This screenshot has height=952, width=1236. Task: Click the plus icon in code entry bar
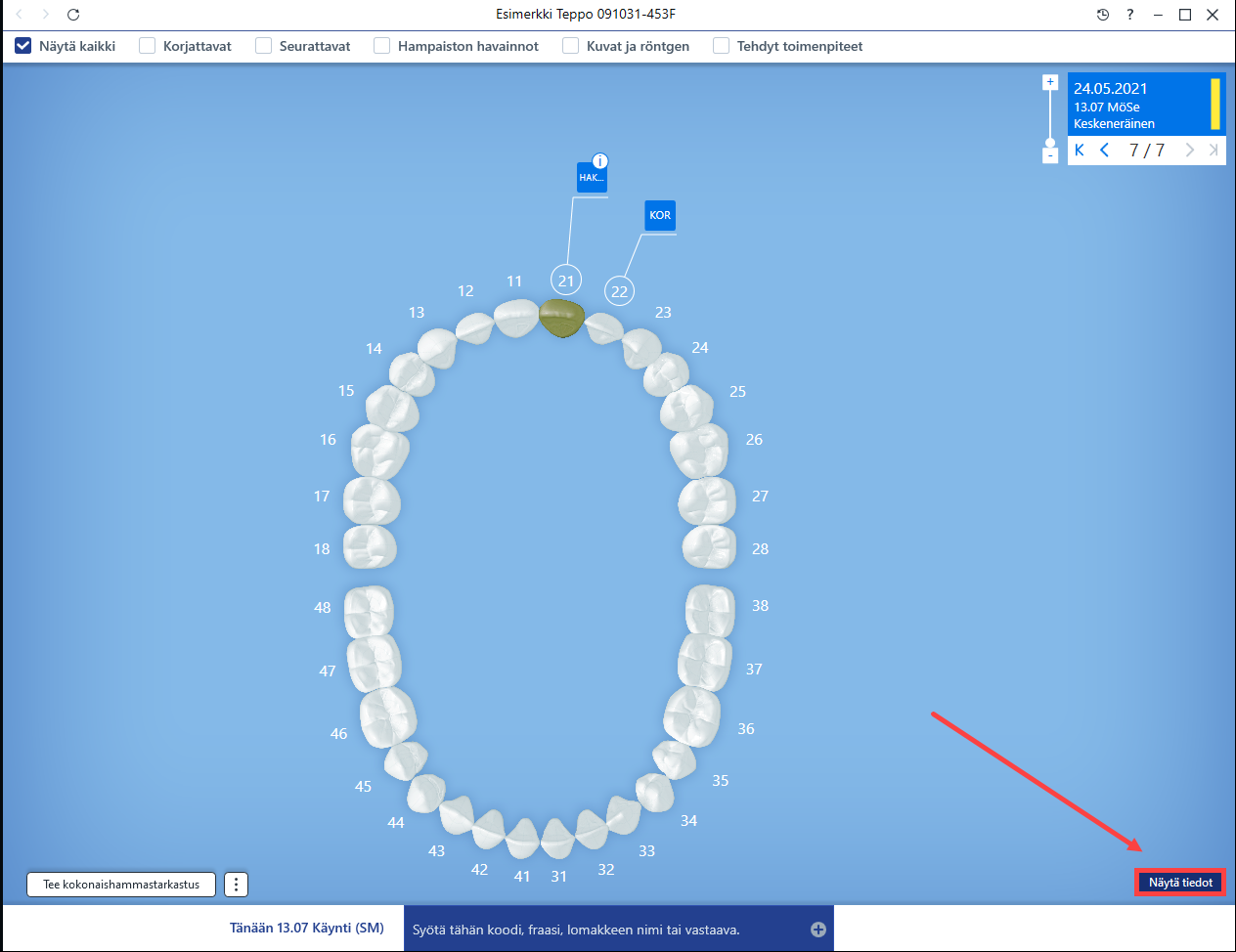818,930
